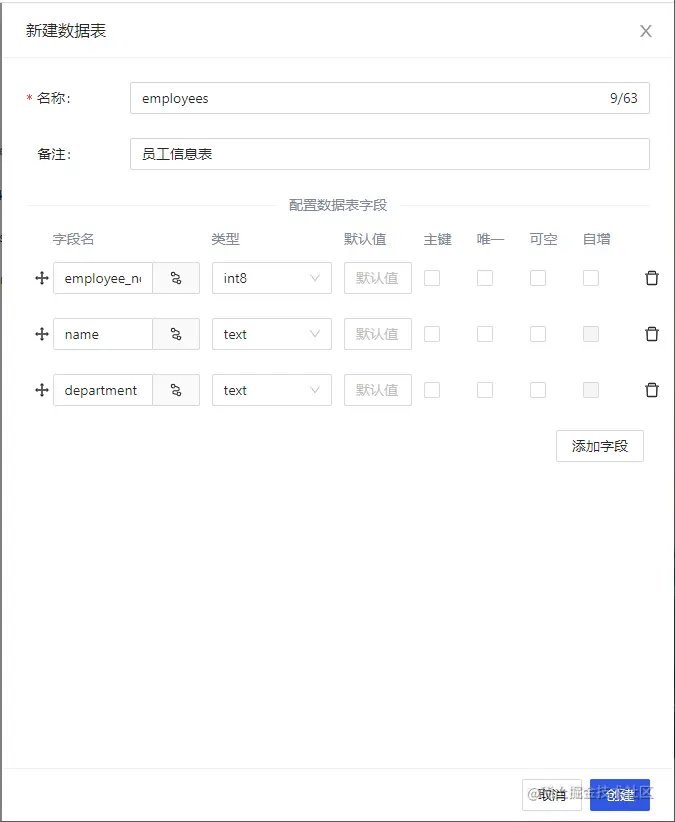
Task: Click link icon beside department field
Action: [176, 391]
